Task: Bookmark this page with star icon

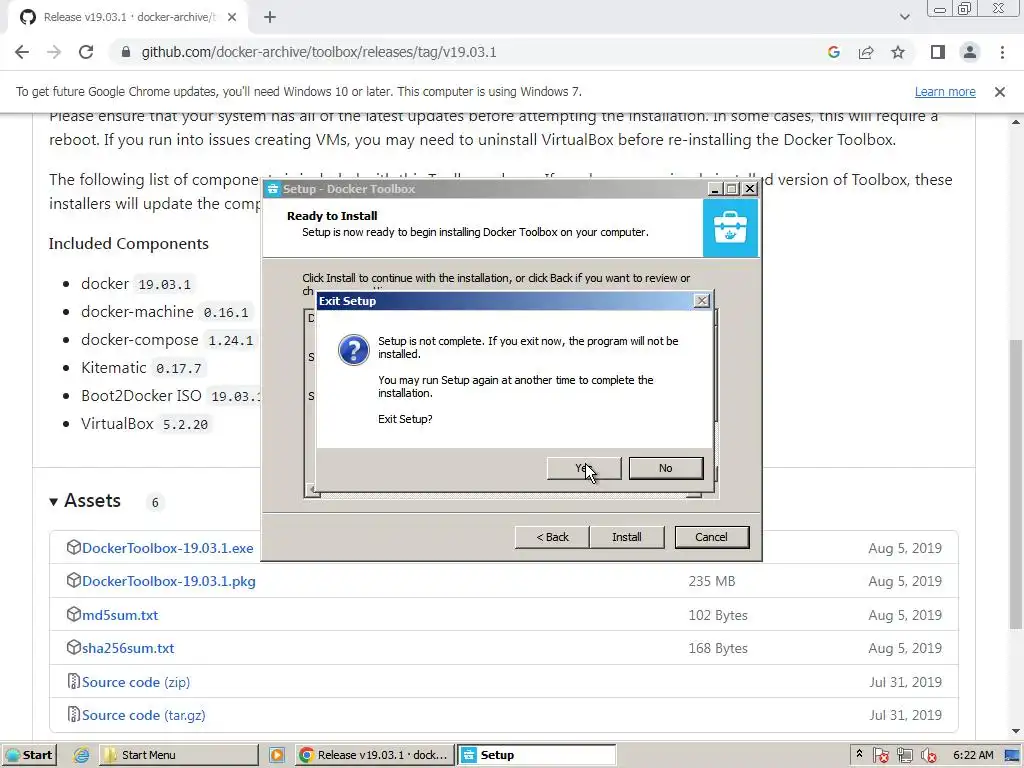Action: (898, 52)
